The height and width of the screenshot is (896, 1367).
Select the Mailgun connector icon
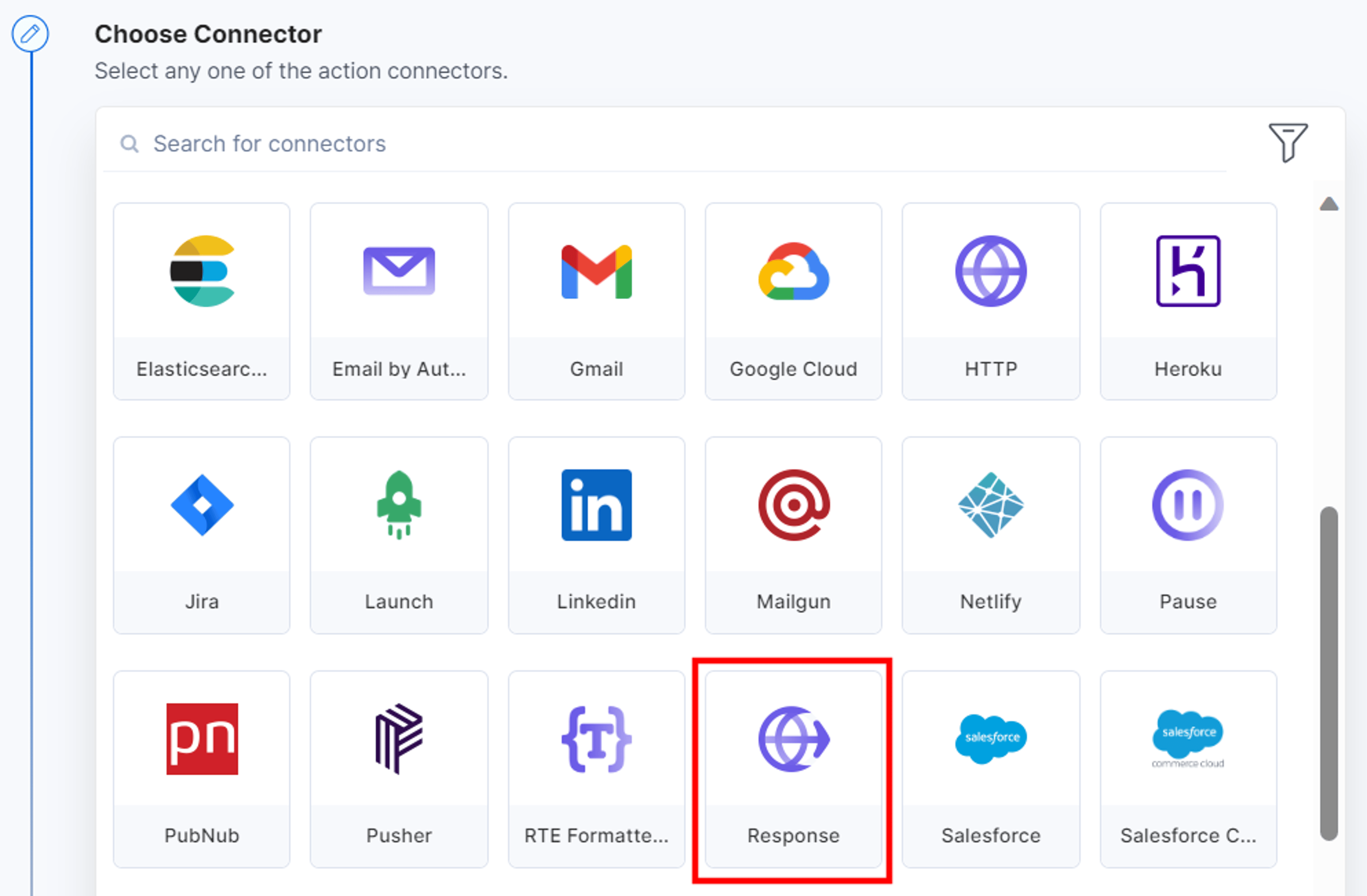[x=794, y=505]
